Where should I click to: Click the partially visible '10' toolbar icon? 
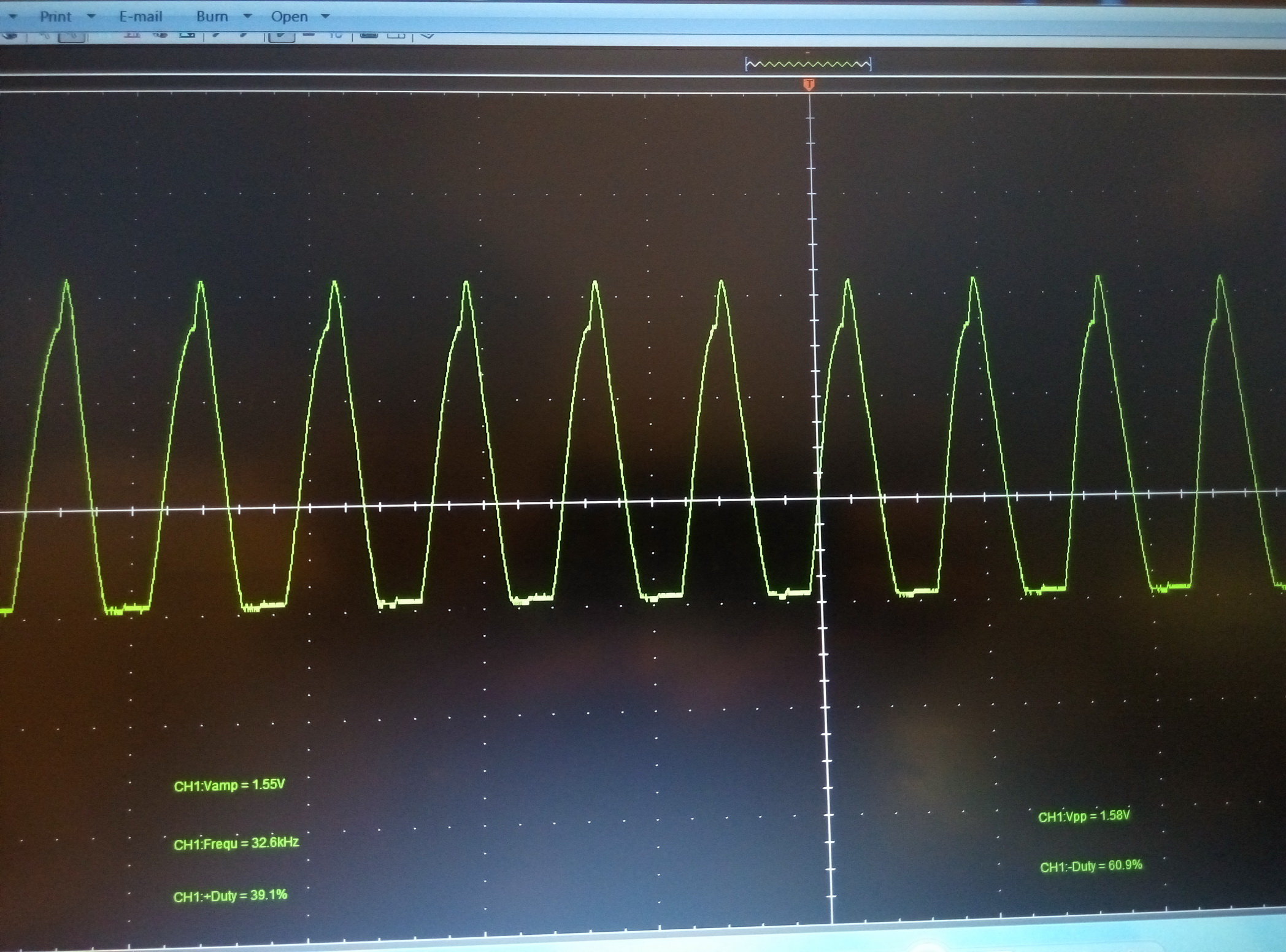[335, 36]
